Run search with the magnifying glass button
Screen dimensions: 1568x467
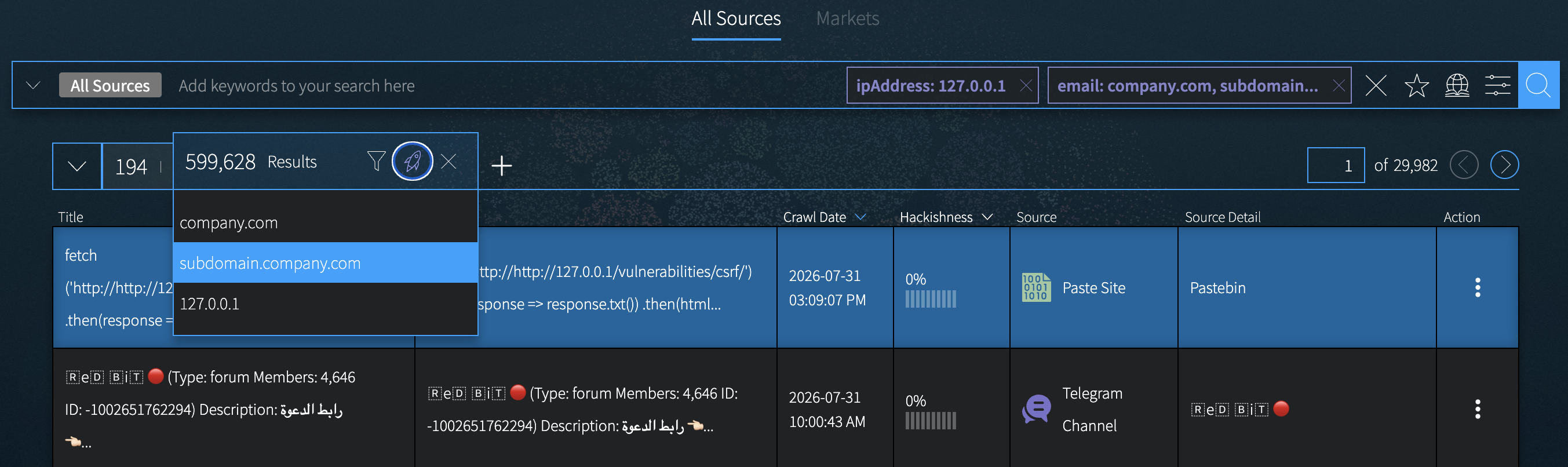1538,85
